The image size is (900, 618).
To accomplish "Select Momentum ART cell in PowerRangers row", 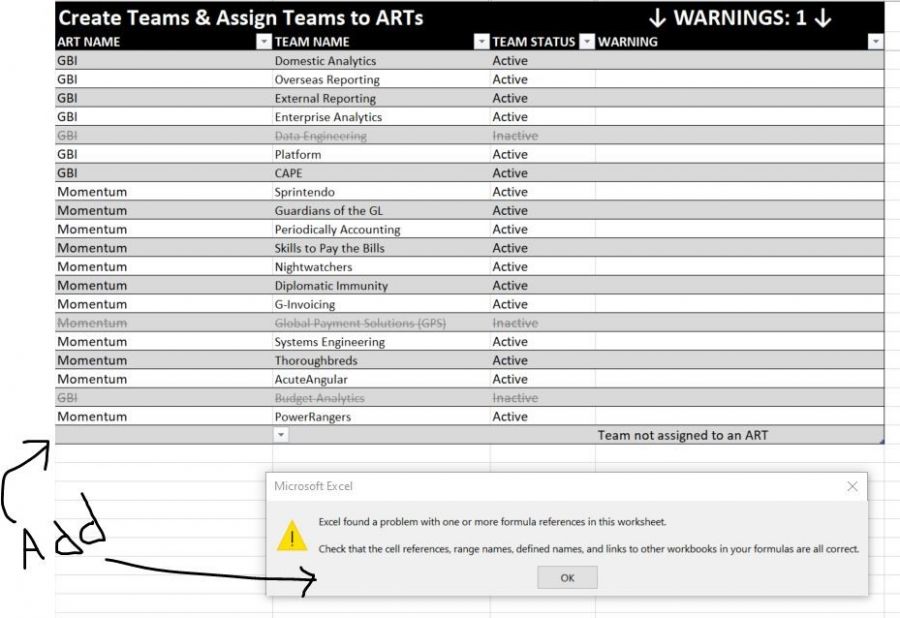I will (x=164, y=417).
